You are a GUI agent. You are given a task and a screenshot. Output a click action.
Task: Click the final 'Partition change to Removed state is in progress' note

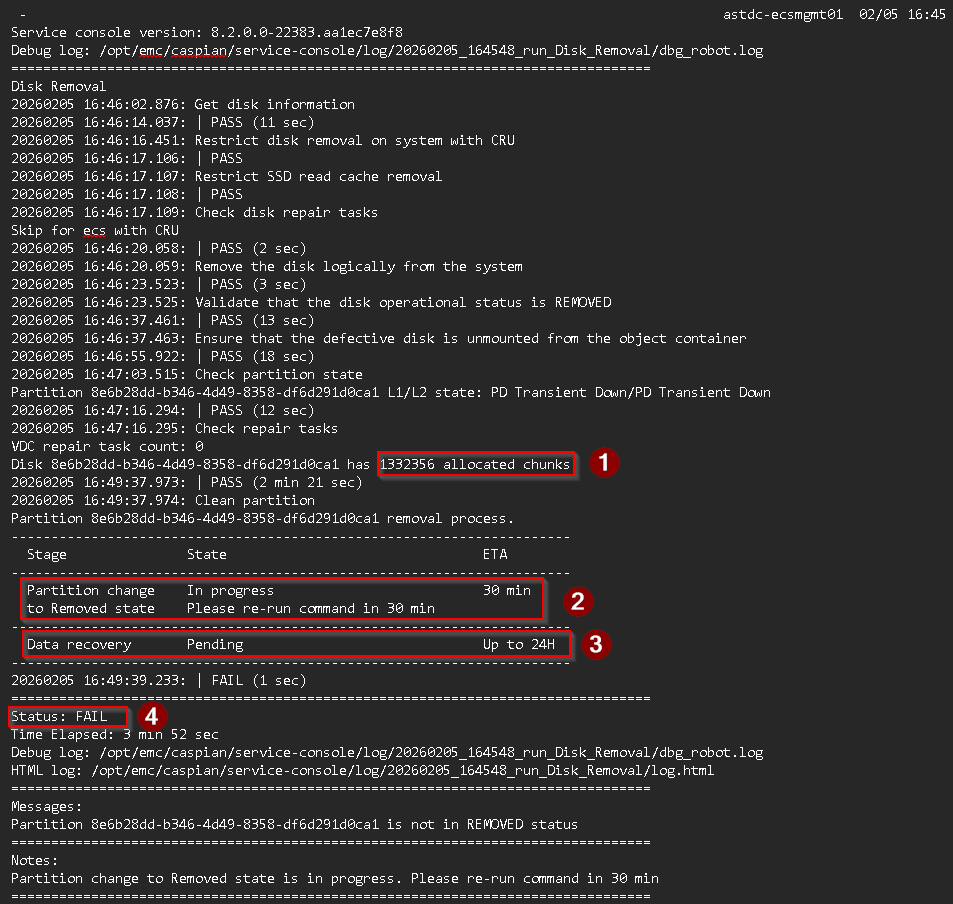pyautogui.click(x=335, y=878)
